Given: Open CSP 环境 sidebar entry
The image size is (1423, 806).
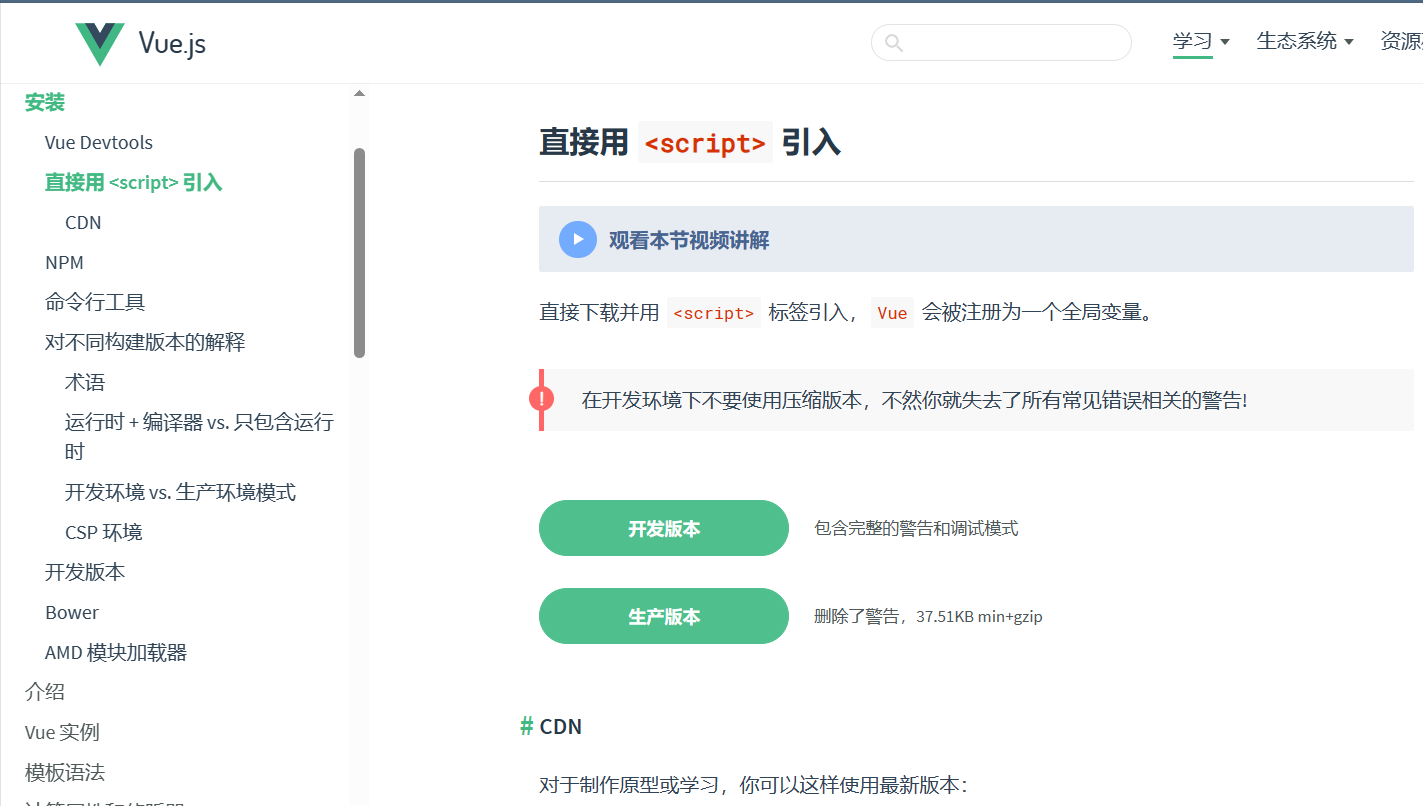Looking at the screenshot, I should tap(104, 532).
